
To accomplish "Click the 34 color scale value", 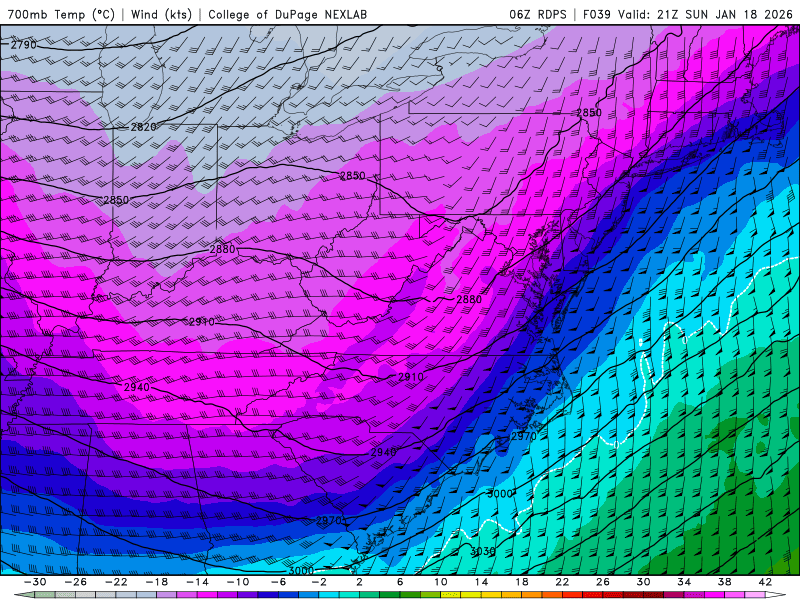I will [x=684, y=582].
